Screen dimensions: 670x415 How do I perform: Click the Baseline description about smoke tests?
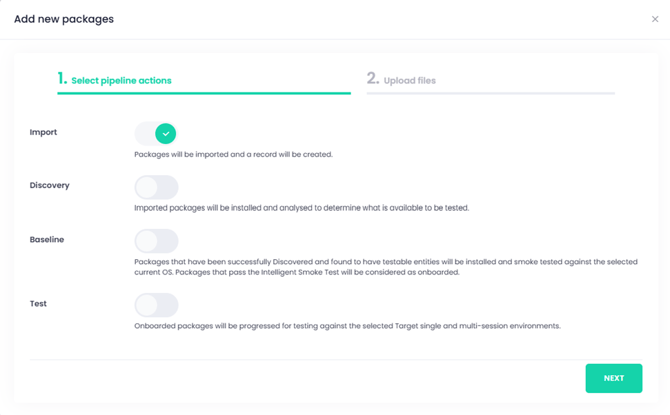[x=386, y=267]
